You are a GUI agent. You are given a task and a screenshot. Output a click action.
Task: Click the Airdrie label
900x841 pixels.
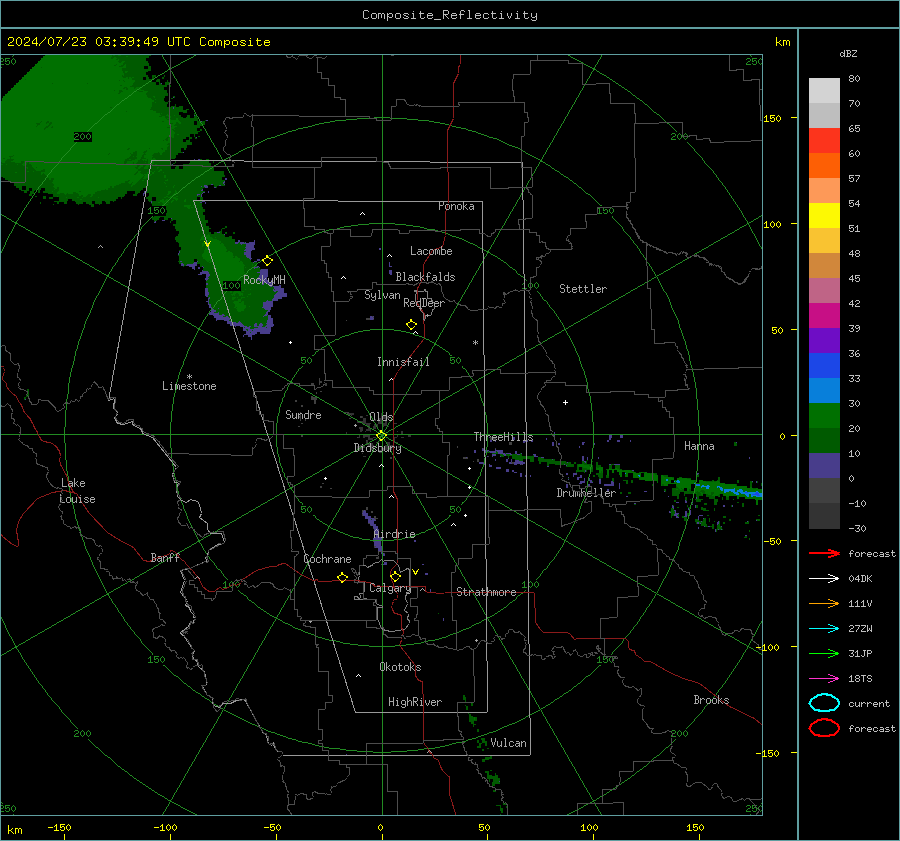click(x=394, y=534)
